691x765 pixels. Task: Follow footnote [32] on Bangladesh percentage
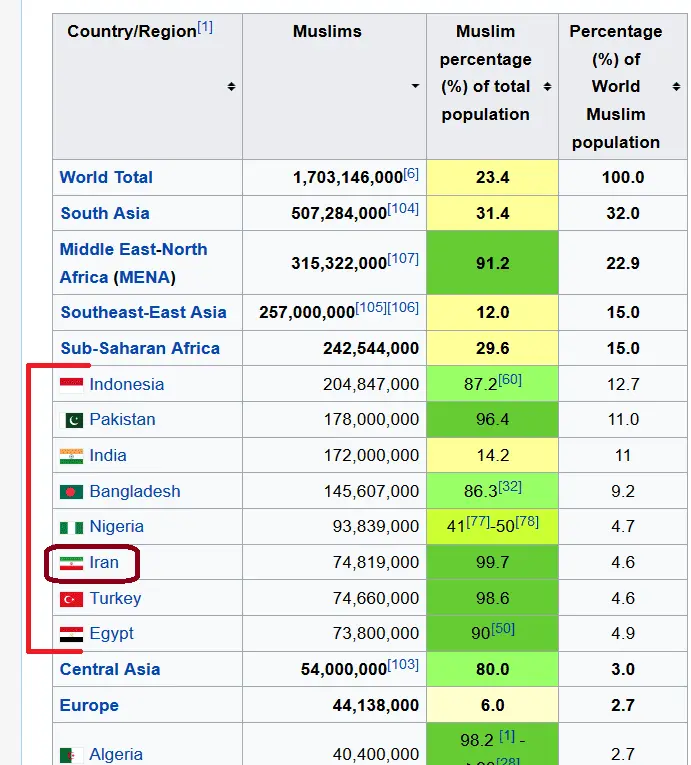point(510,487)
